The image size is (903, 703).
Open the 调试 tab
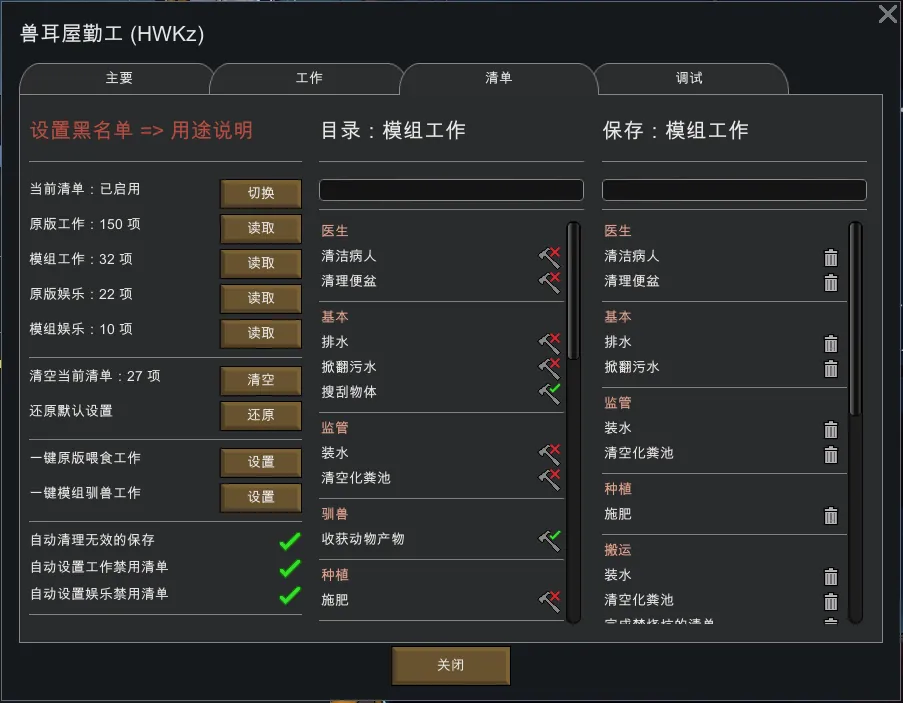689,78
